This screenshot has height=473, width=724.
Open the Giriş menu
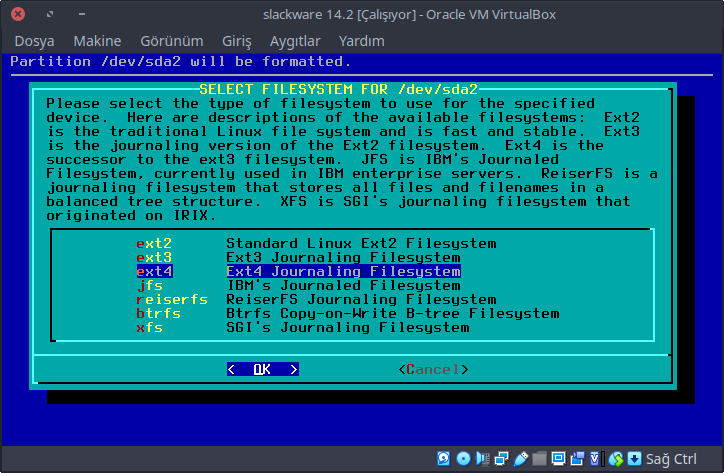[x=237, y=41]
